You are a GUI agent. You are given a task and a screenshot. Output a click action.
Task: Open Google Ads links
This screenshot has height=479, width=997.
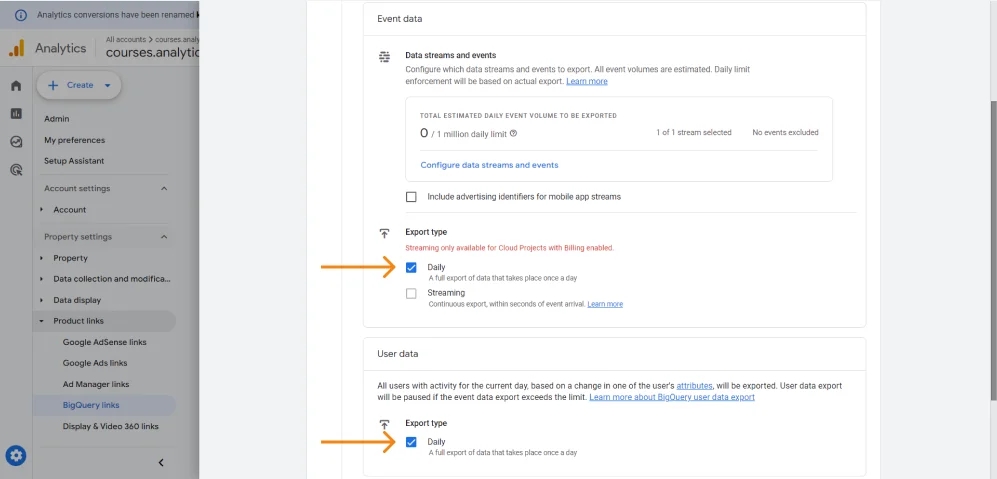point(95,363)
